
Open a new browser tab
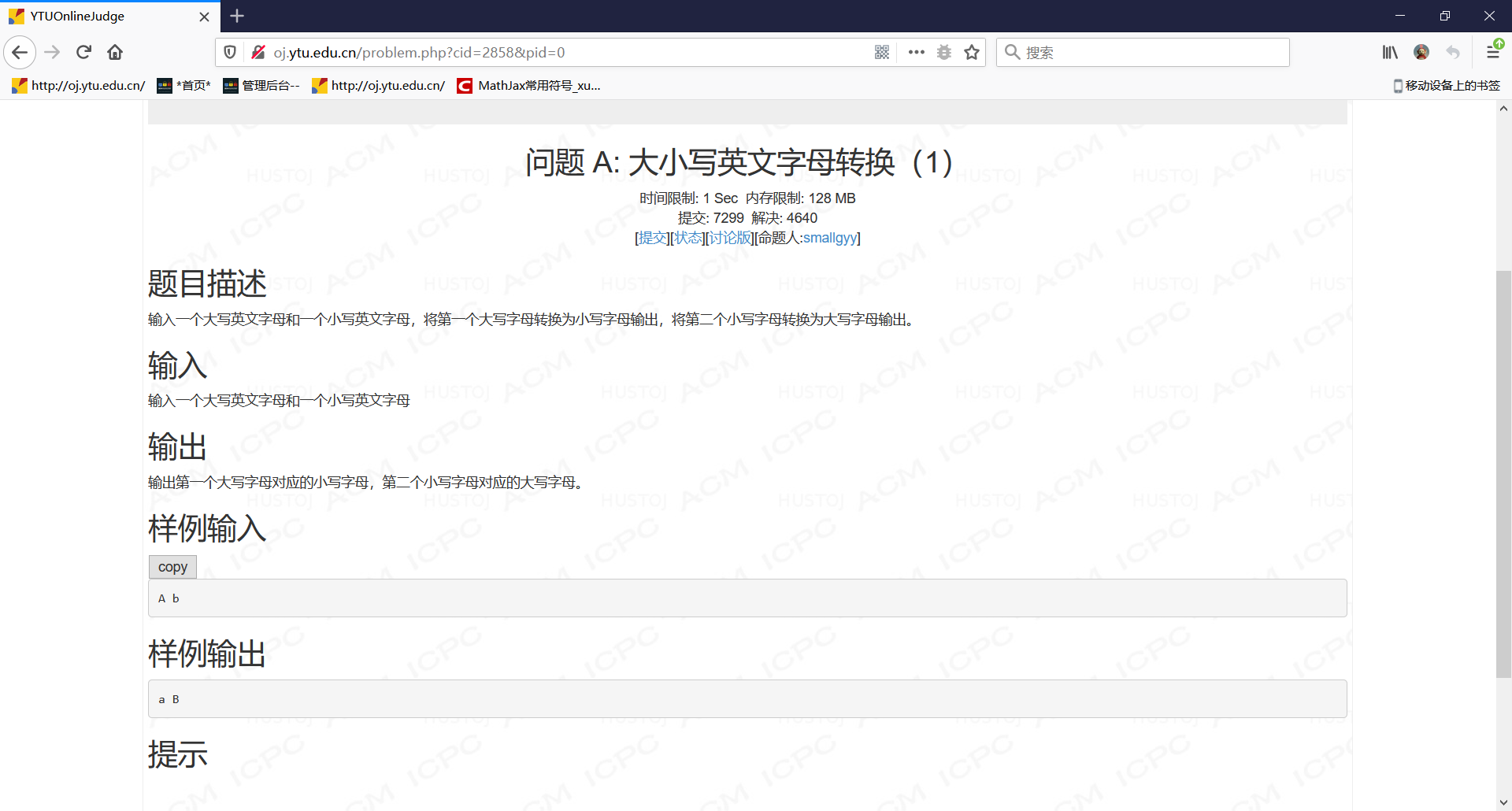click(237, 16)
